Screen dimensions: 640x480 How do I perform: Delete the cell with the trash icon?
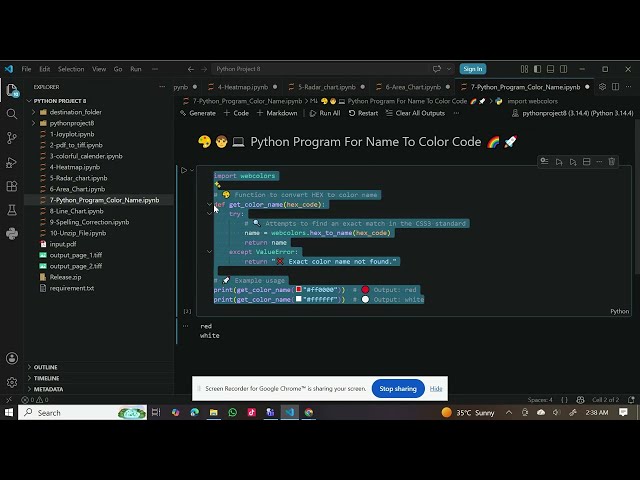tap(611, 162)
